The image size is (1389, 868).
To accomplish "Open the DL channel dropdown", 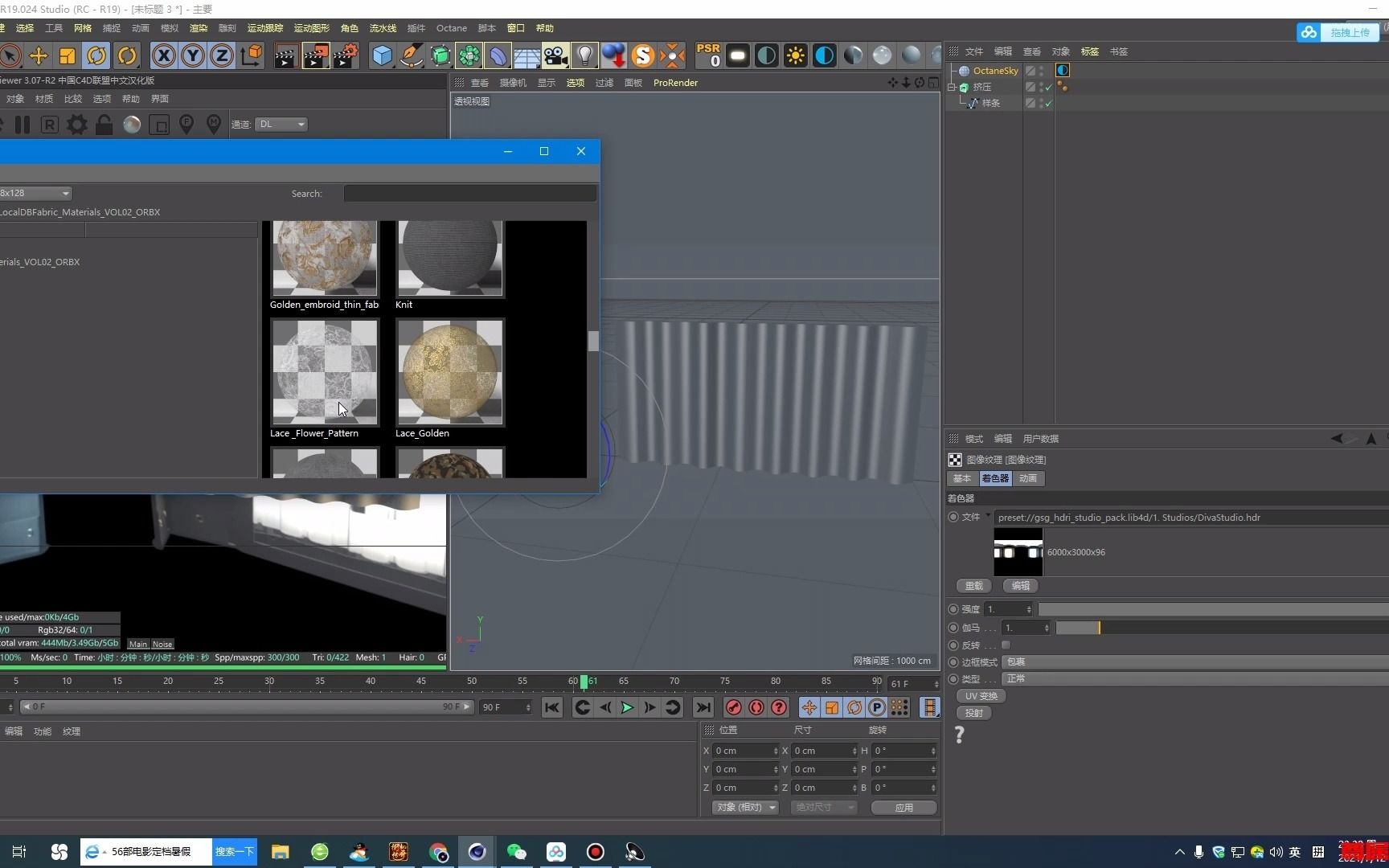I will coord(281,125).
